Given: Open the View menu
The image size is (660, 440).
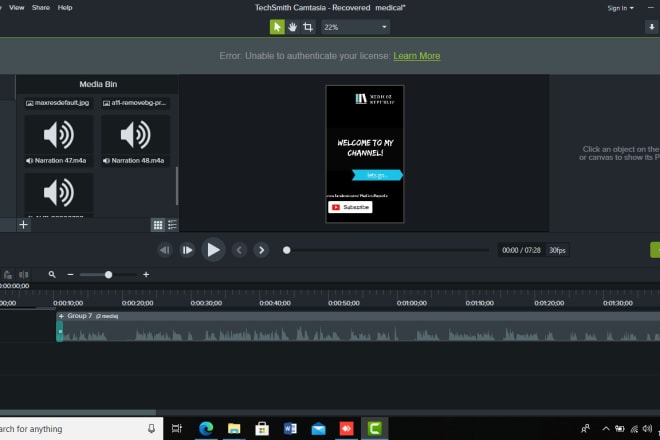Looking at the screenshot, I should point(16,8).
